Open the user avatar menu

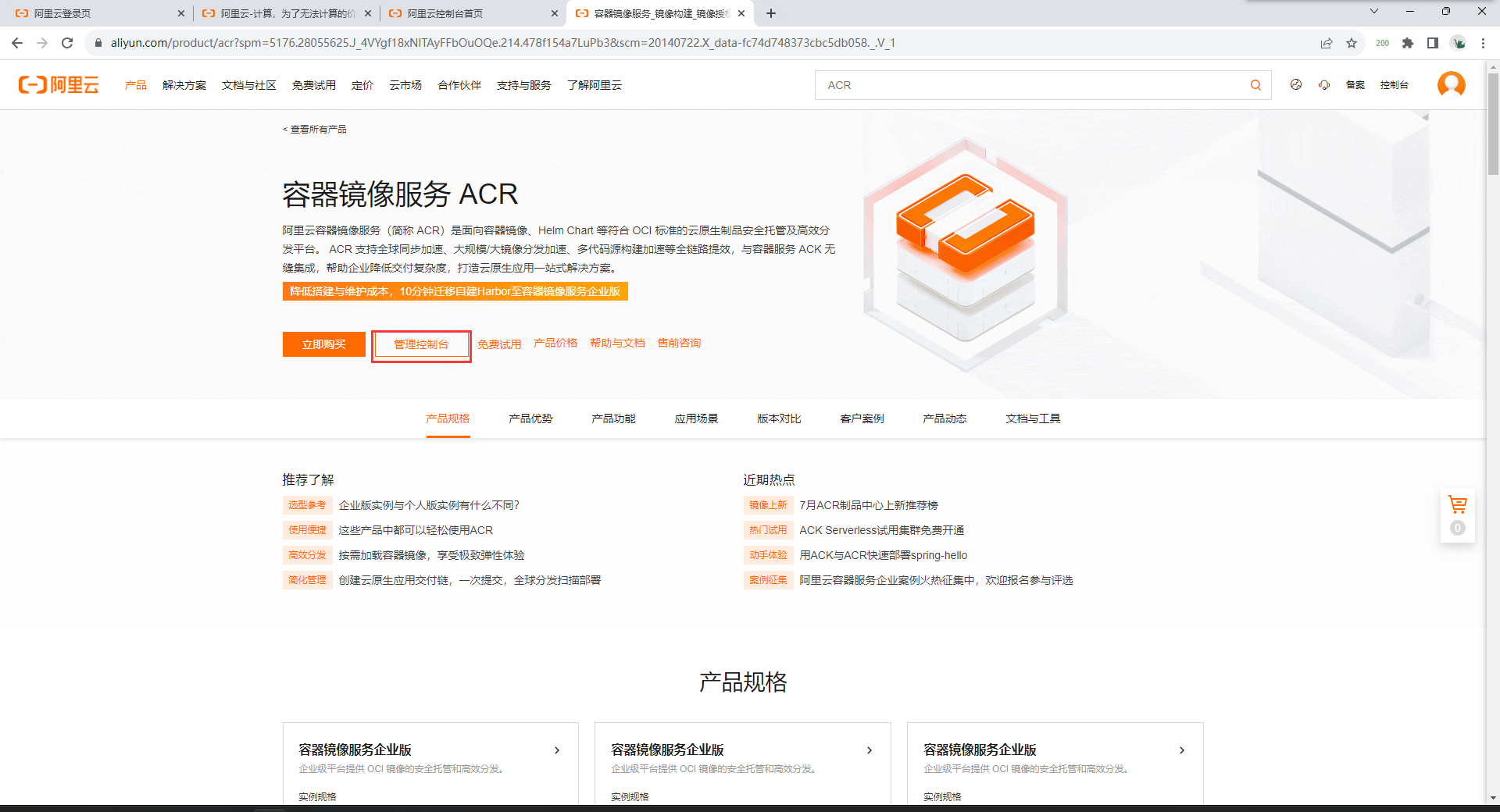tap(1451, 84)
